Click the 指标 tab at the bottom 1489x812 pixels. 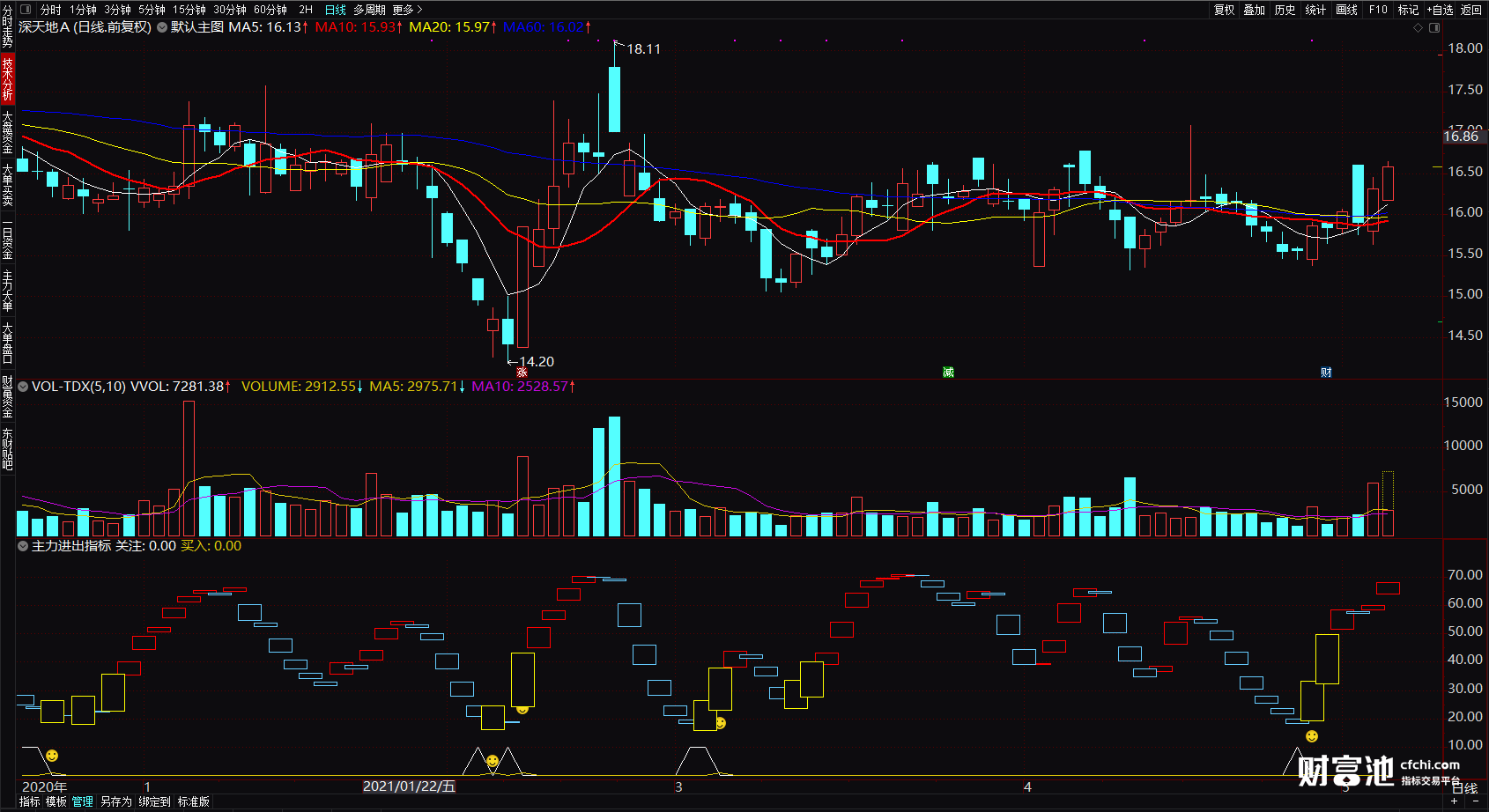point(30,802)
